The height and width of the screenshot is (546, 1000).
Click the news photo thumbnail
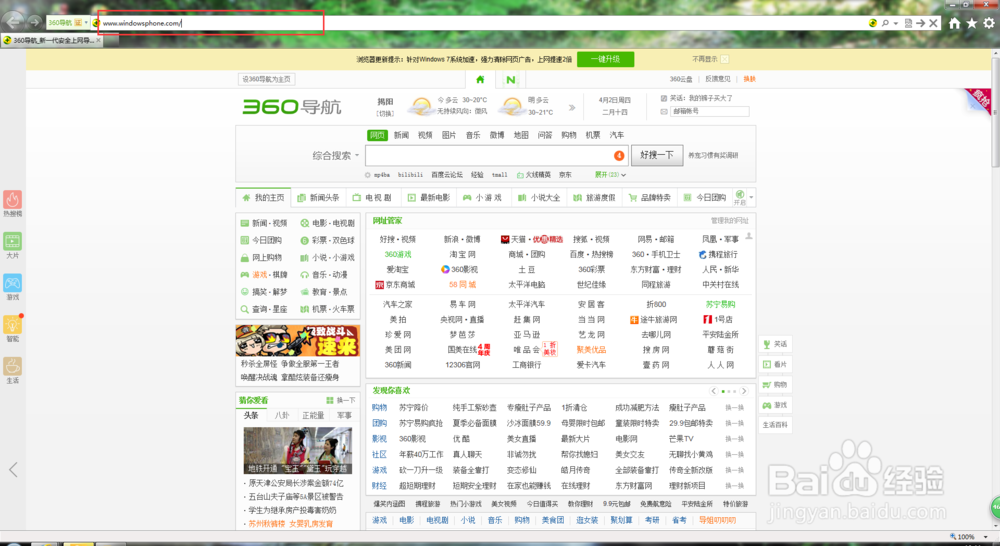[298, 451]
